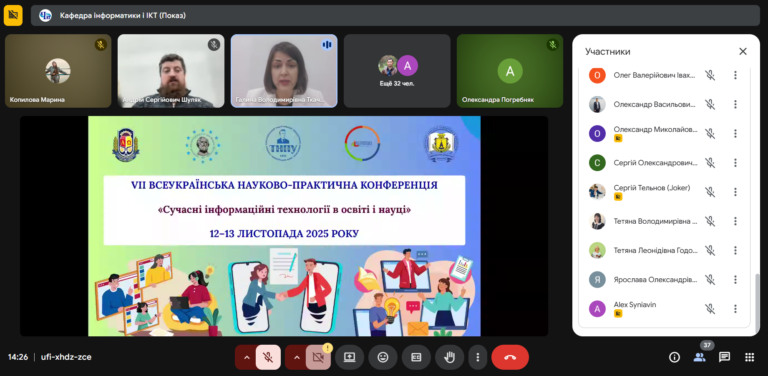Select Андрій Сергійович Шуляк video tile
The height and width of the screenshot is (376, 768).
171,71
